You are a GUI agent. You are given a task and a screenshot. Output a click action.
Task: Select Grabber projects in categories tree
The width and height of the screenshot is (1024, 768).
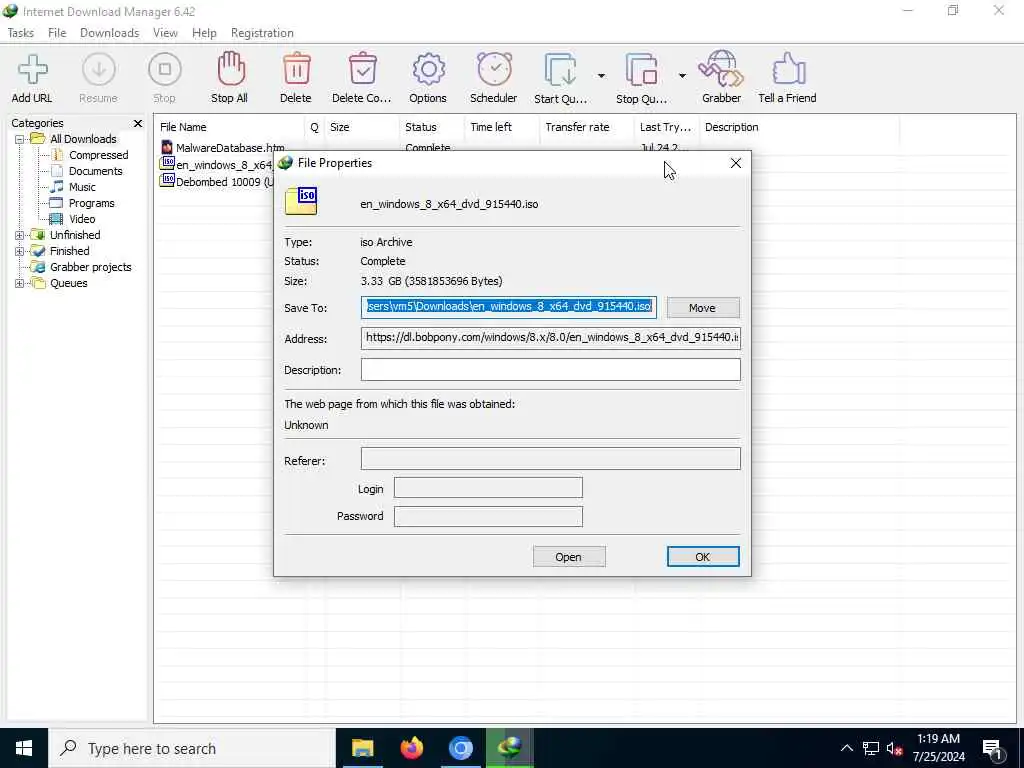(90, 267)
